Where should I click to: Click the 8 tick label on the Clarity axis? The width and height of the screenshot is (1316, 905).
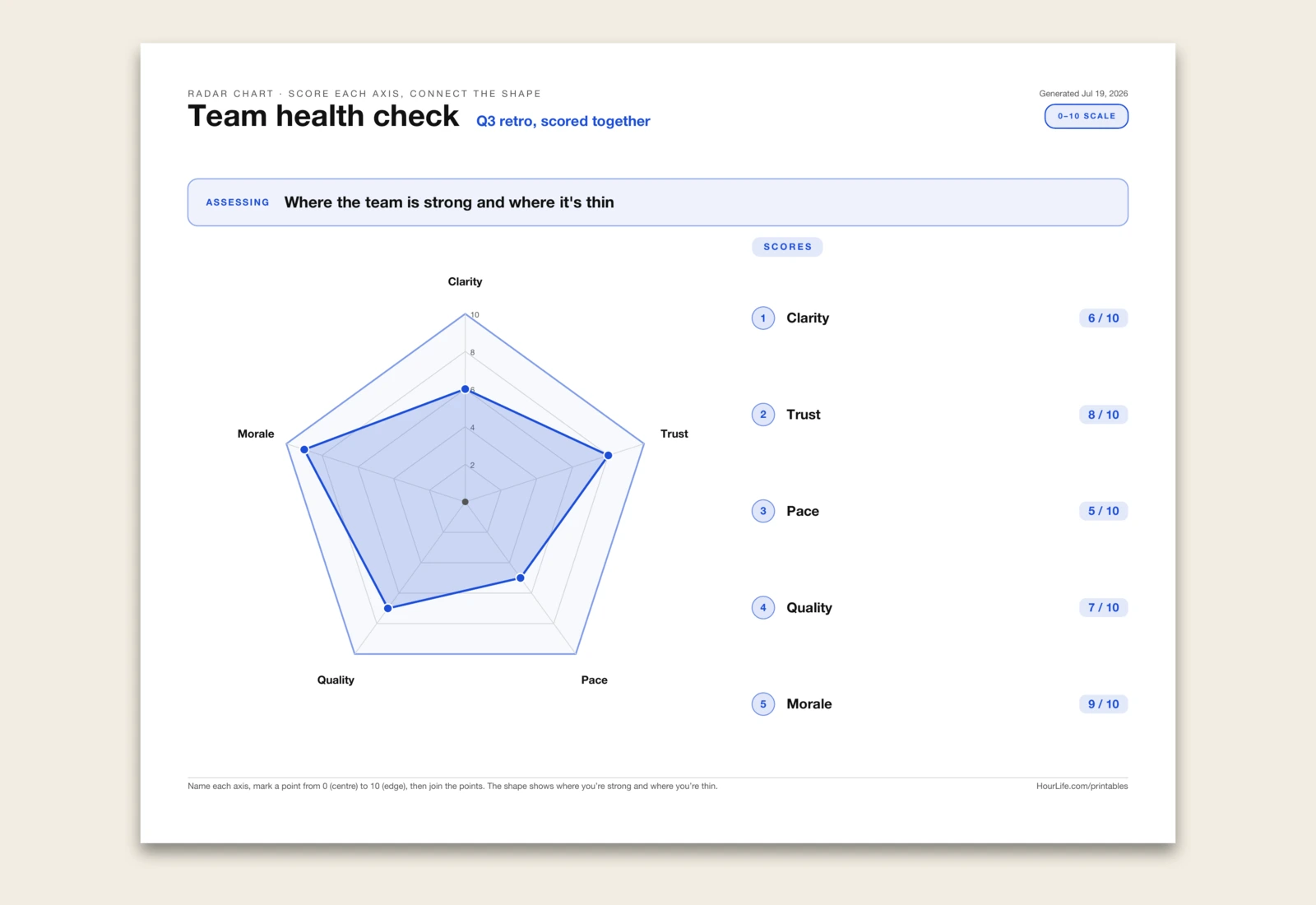pyautogui.click(x=472, y=353)
